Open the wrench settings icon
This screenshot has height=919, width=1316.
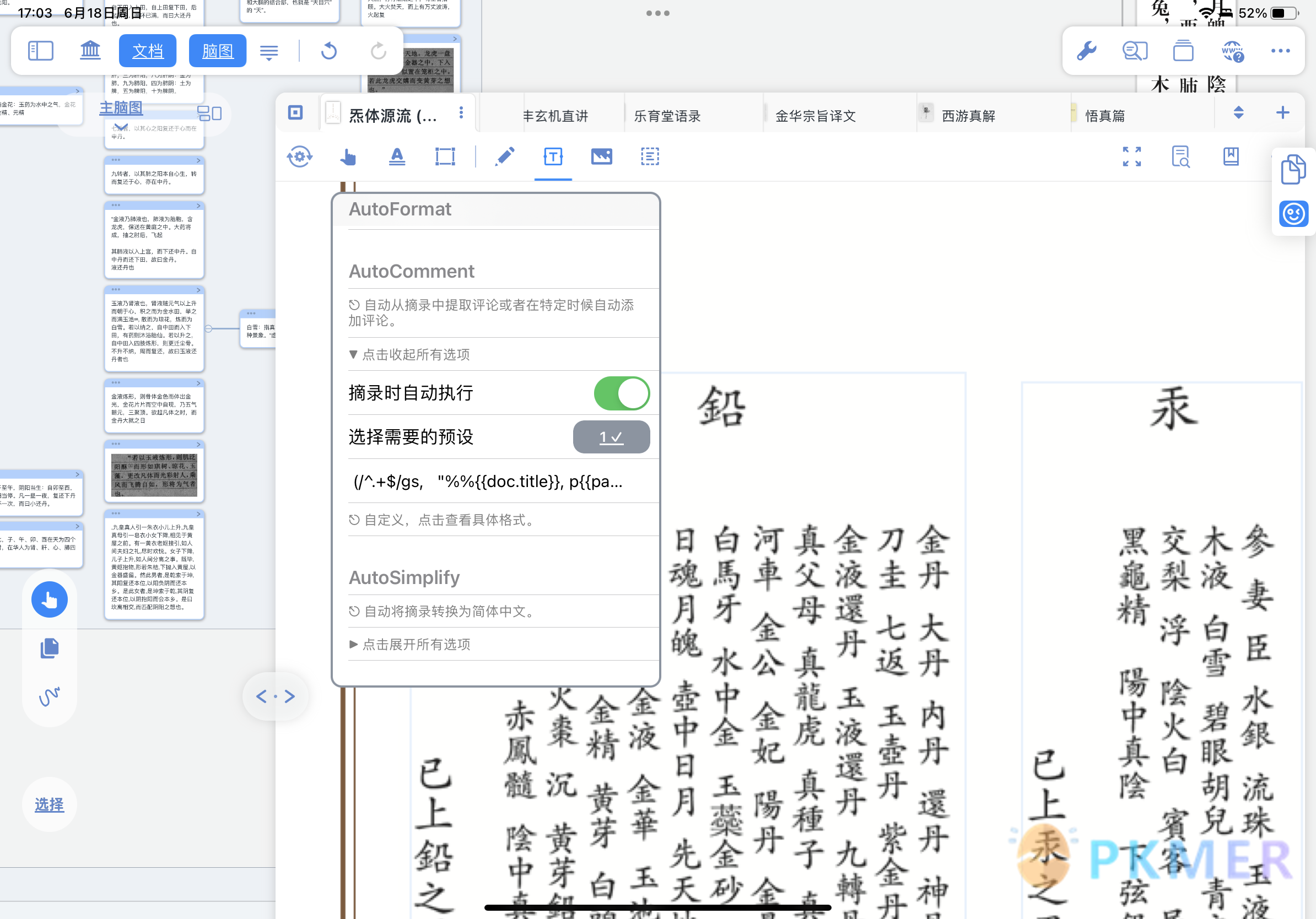1086,51
